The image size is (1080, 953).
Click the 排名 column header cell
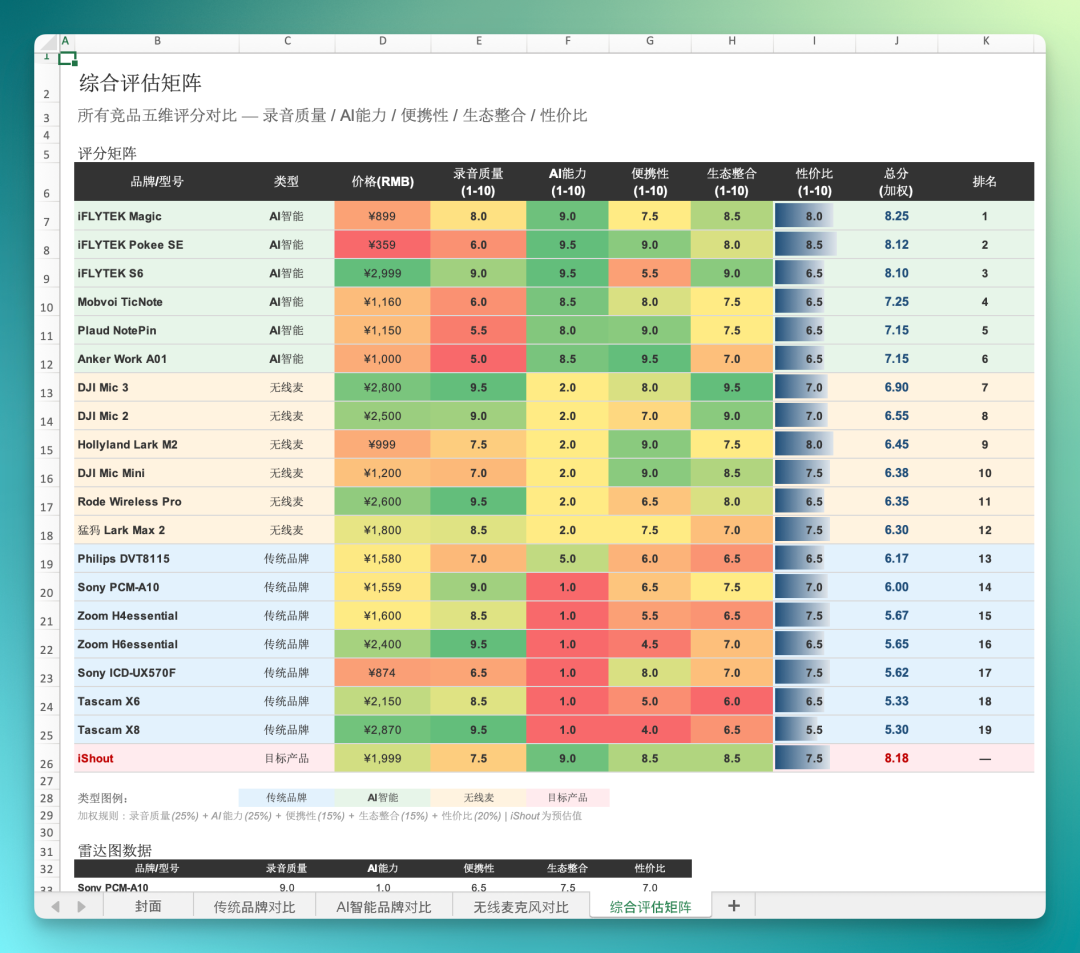tap(985, 182)
